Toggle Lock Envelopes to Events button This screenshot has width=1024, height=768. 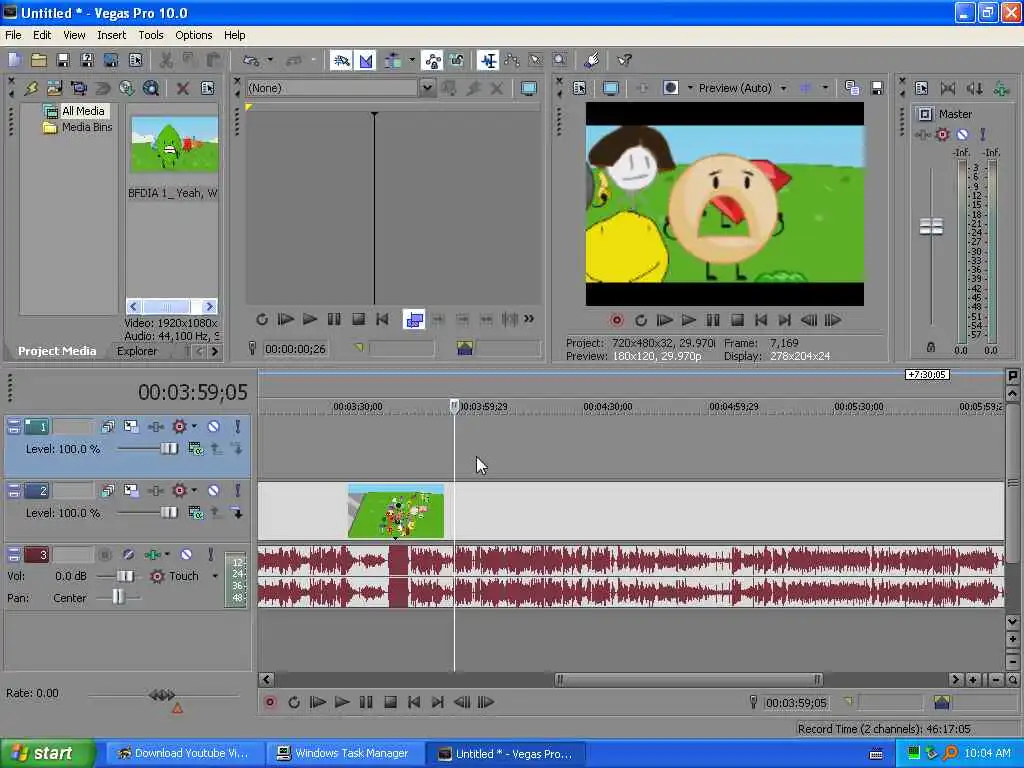click(432, 61)
